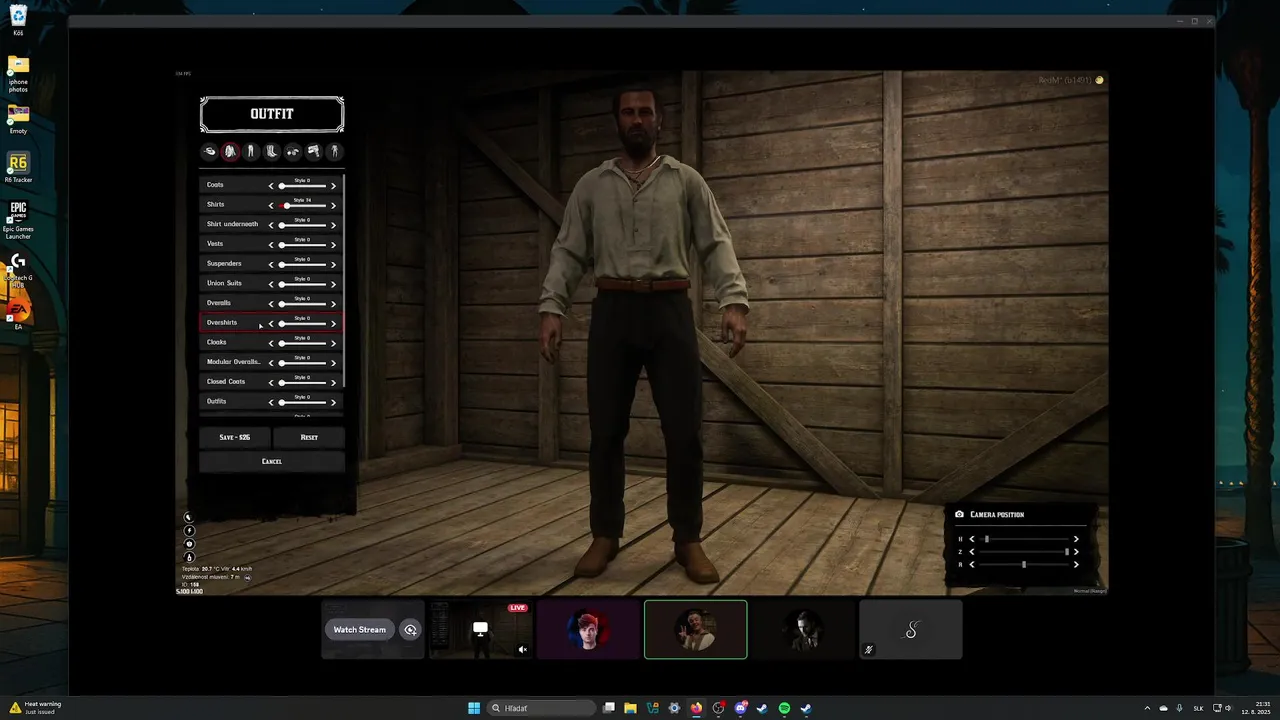
Task: Click next style arrow for Overshirts
Action: (333, 323)
